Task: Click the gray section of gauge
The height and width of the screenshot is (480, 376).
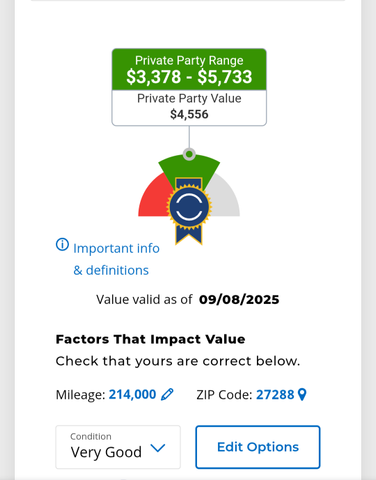Action: pyautogui.click(x=223, y=199)
